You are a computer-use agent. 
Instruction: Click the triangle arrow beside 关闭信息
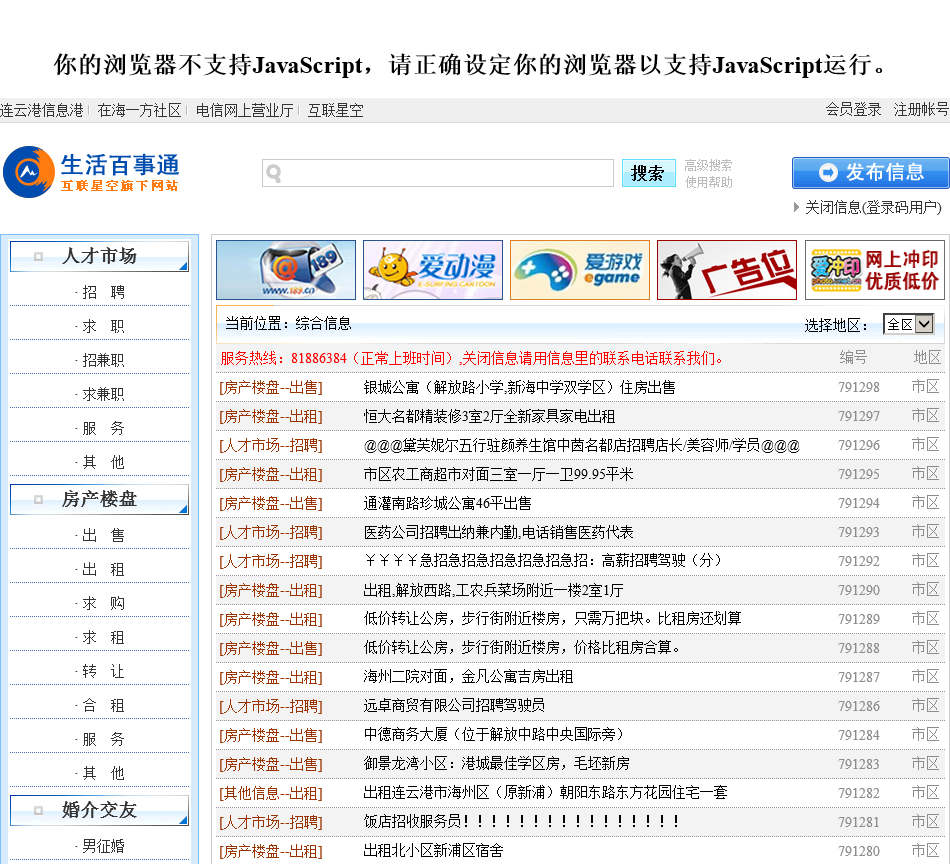797,207
